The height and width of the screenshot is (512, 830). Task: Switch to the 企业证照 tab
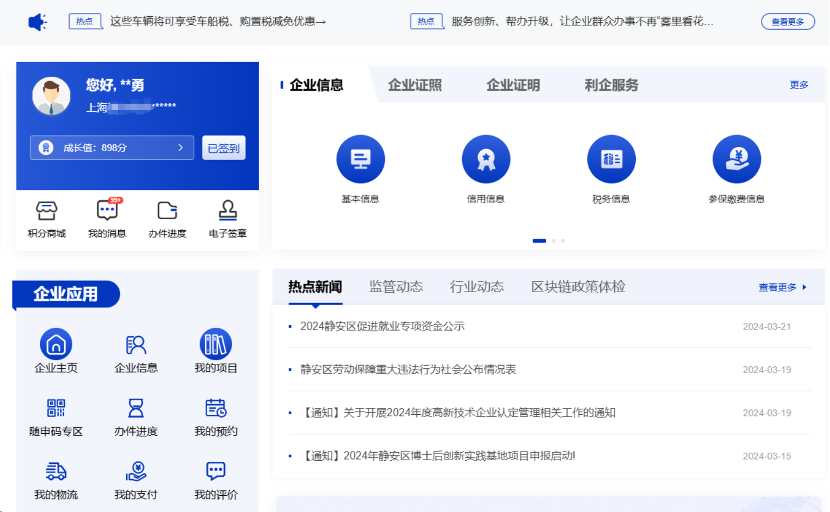coord(414,85)
